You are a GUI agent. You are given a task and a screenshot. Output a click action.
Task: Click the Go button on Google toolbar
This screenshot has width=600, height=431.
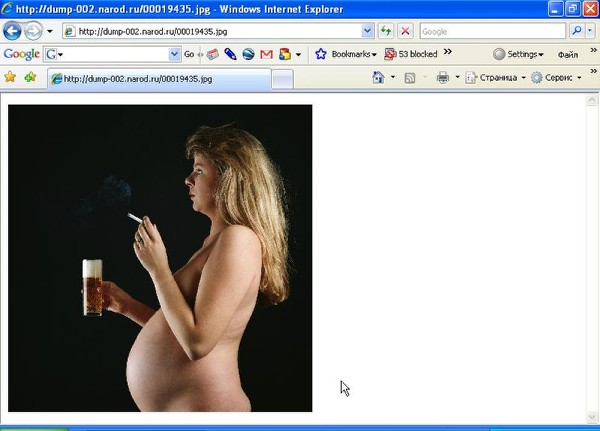pyautogui.click(x=189, y=54)
